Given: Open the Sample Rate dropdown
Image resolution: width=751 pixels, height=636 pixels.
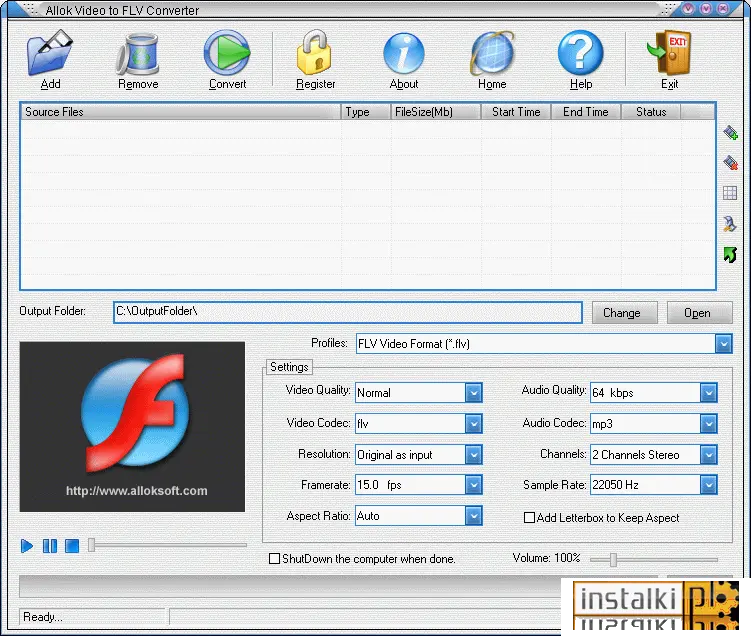Looking at the screenshot, I should [708, 485].
